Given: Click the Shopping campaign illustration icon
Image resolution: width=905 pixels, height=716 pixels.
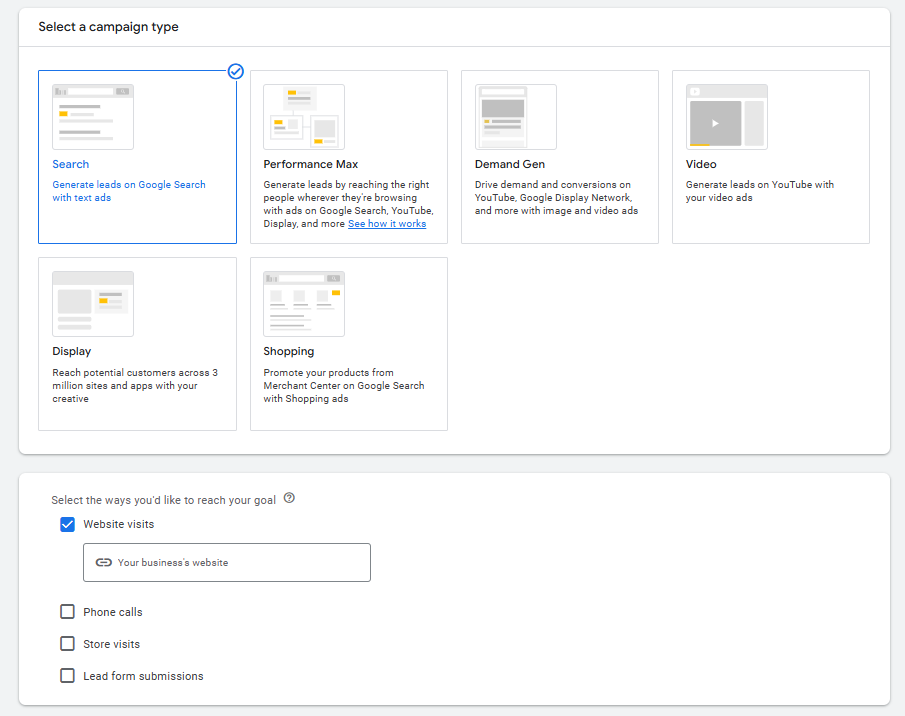Looking at the screenshot, I should click(x=304, y=304).
